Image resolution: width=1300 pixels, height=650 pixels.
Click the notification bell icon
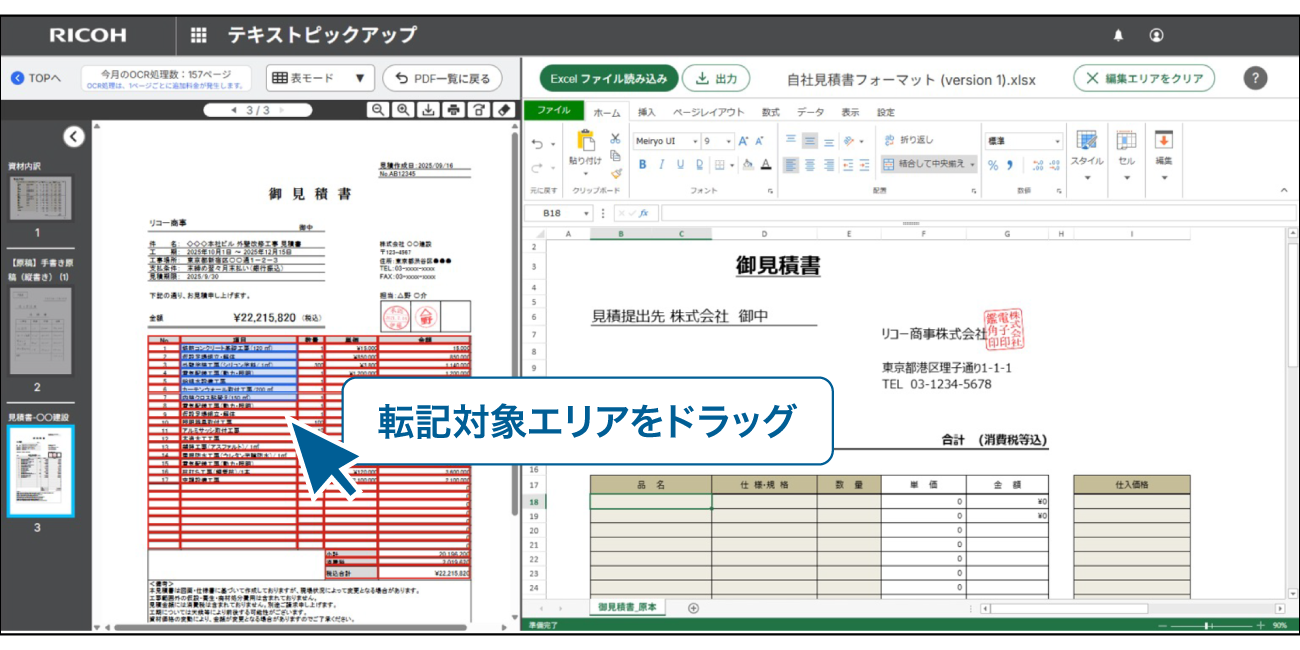1118,35
